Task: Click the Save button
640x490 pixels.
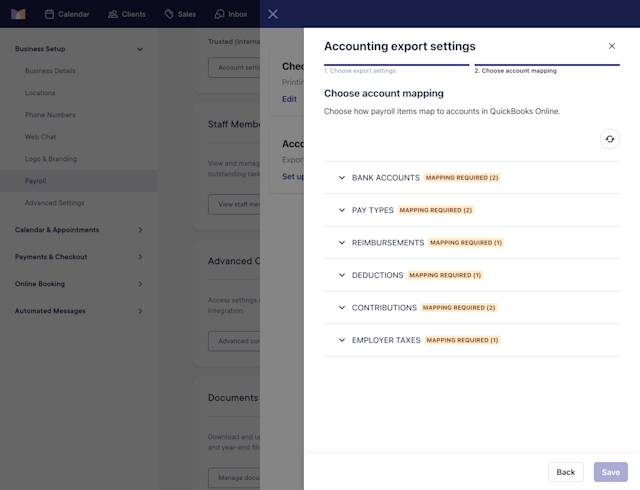Action: (611, 472)
